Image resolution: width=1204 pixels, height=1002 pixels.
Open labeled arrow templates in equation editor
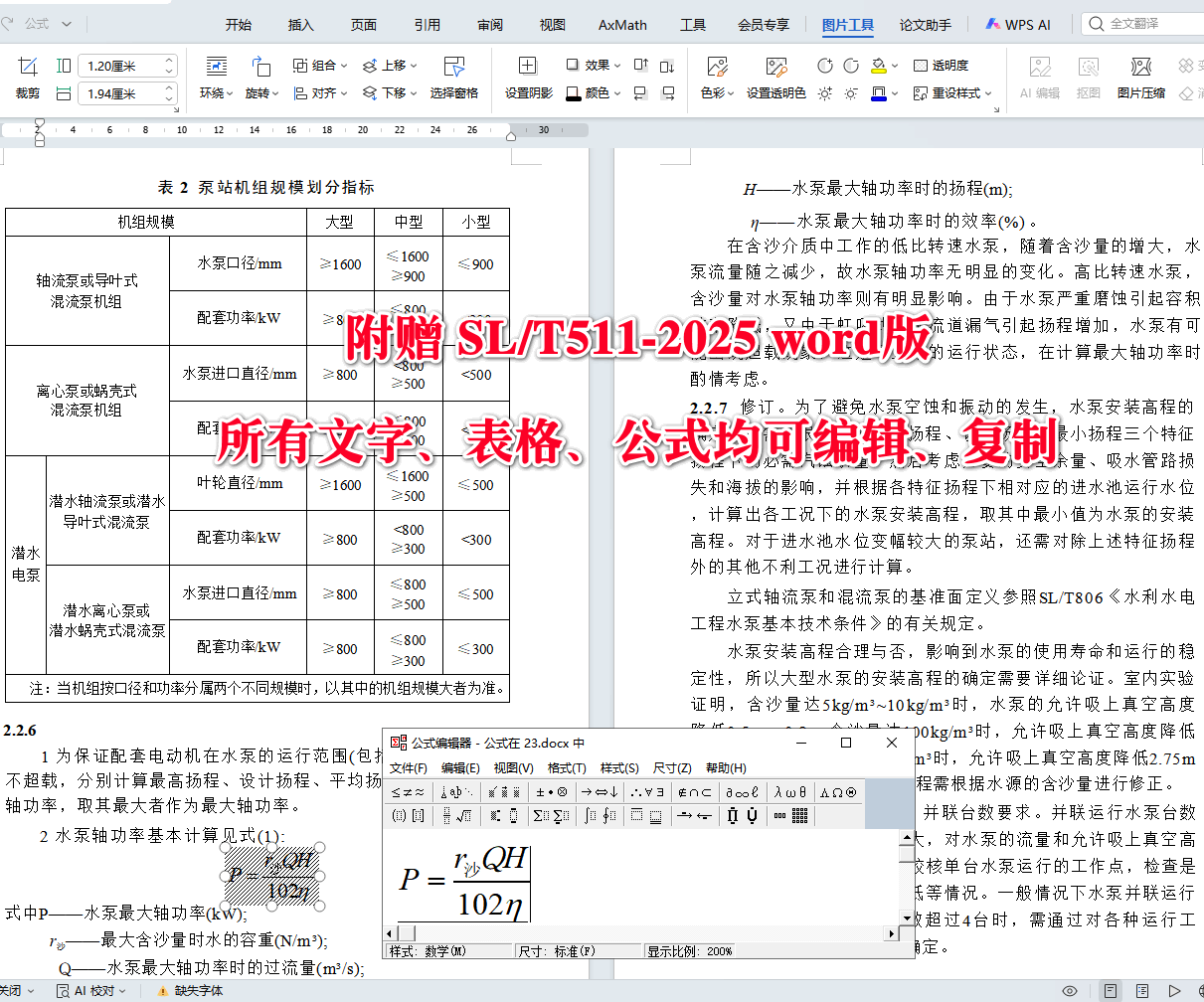click(694, 816)
